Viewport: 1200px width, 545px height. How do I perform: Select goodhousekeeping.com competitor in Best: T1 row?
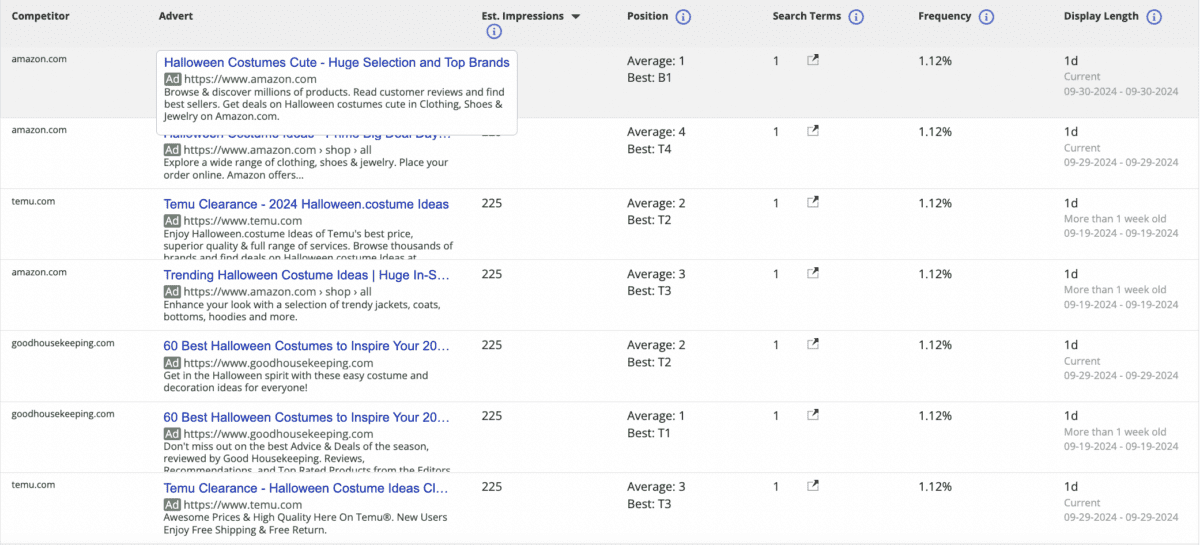coord(63,413)
